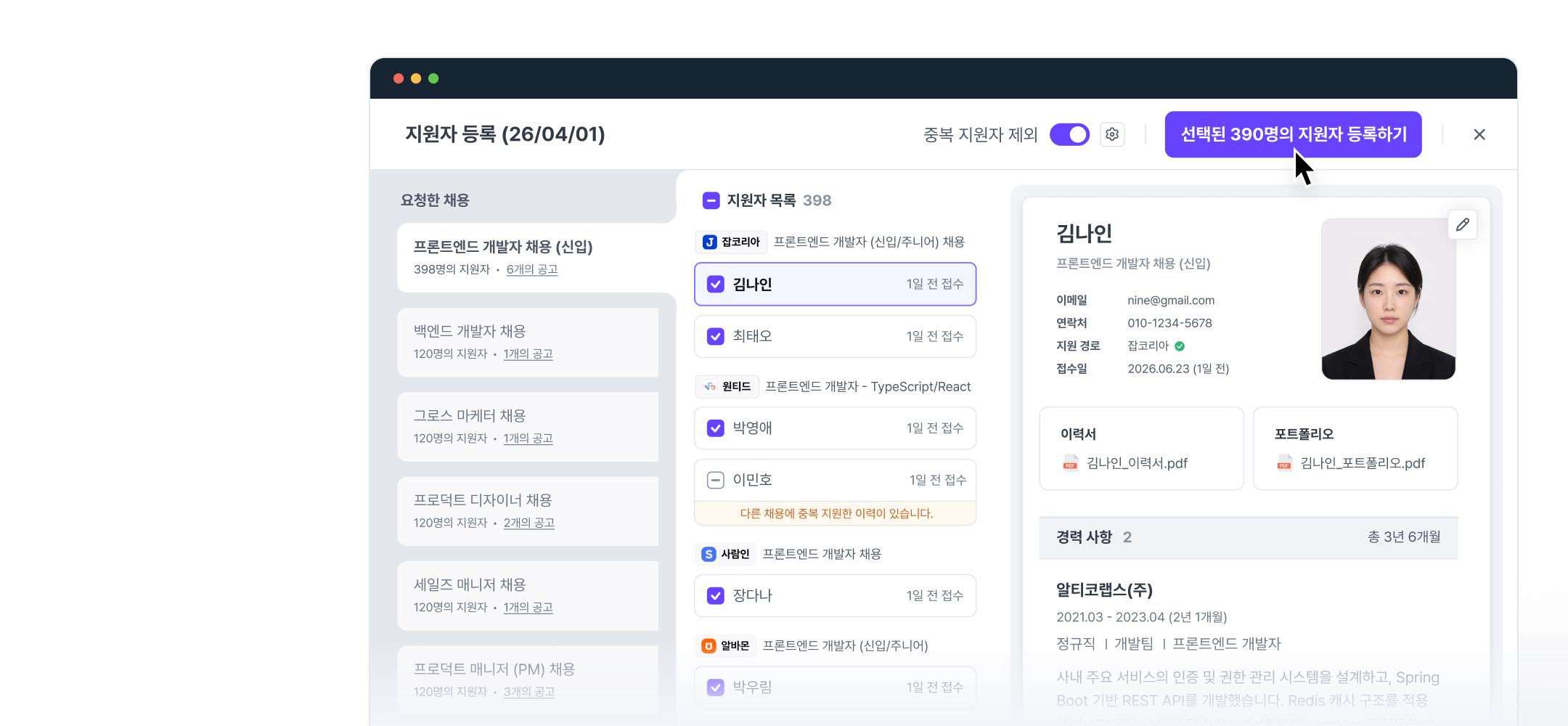The image size is (1568, 726).
Task: Open 김나인_포트폴리오.pdf portfolio file
Action: pos(1363,463)
